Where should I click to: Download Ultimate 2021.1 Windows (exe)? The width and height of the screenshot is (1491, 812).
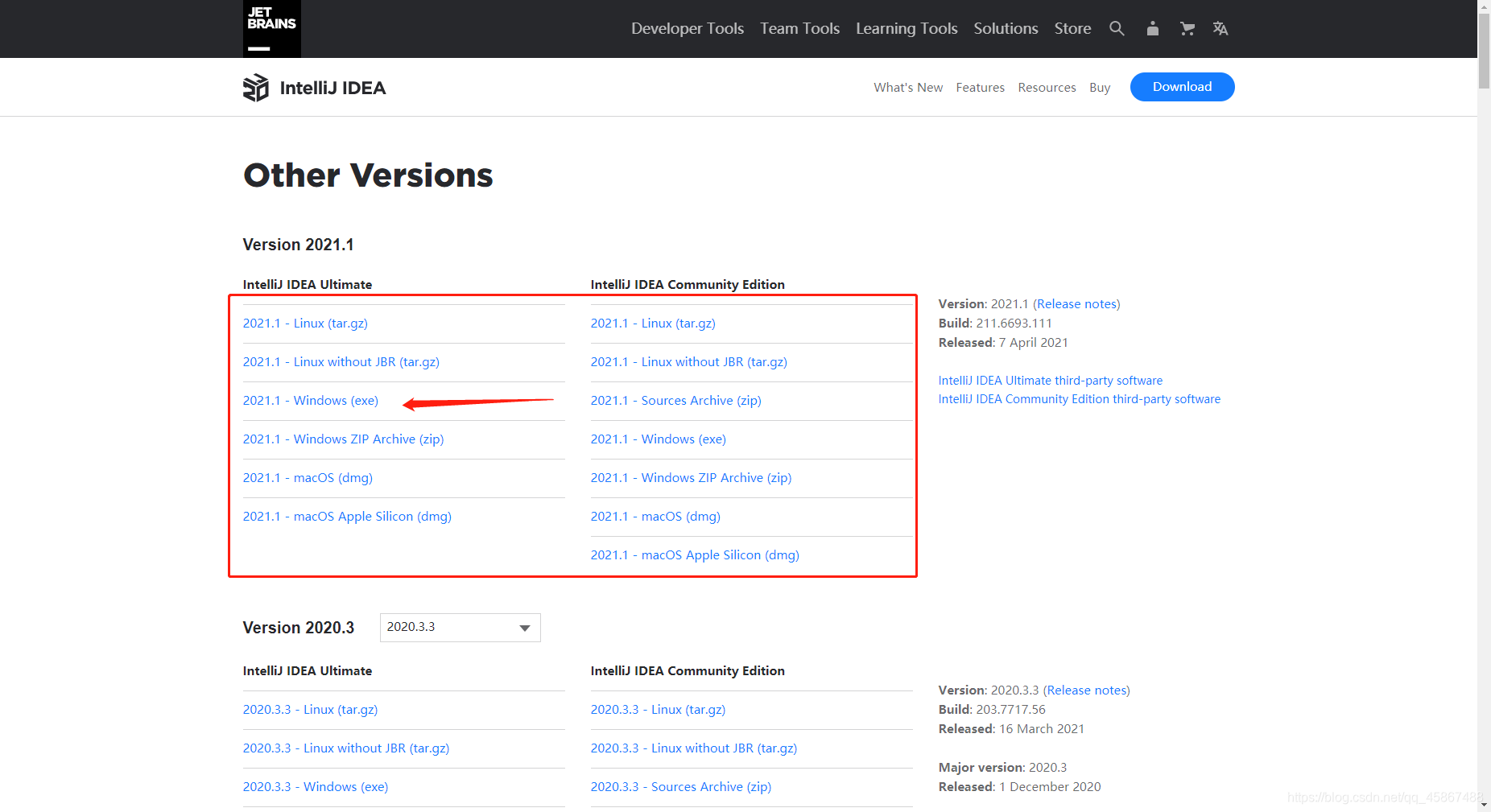[311, 400]
